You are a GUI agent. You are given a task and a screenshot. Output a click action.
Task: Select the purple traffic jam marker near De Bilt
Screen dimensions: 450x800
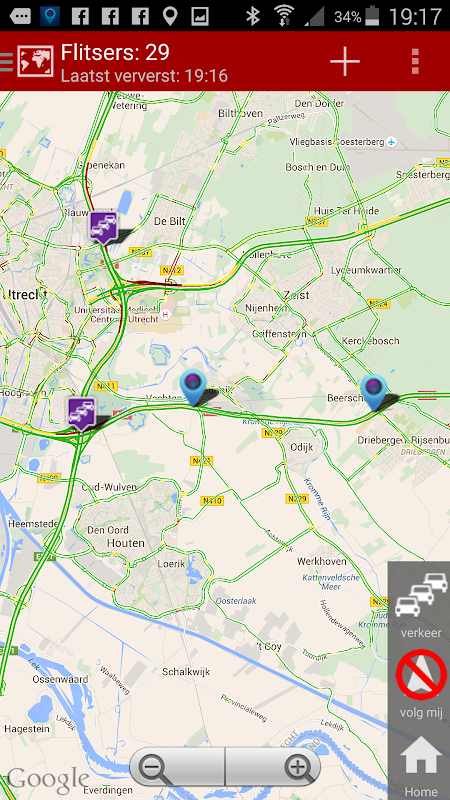click(104, 227)
